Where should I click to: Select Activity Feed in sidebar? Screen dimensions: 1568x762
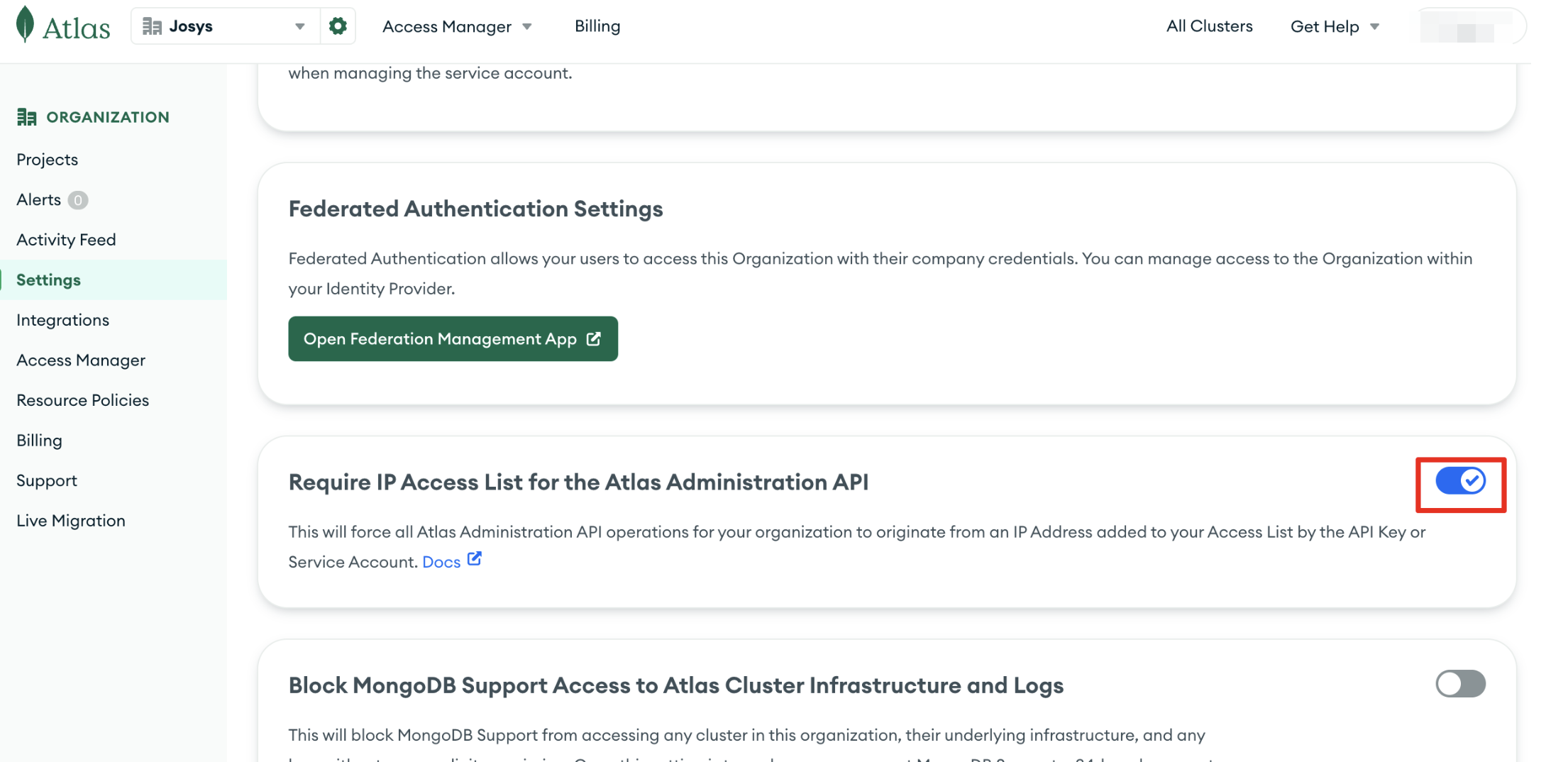tap(66, 240)
